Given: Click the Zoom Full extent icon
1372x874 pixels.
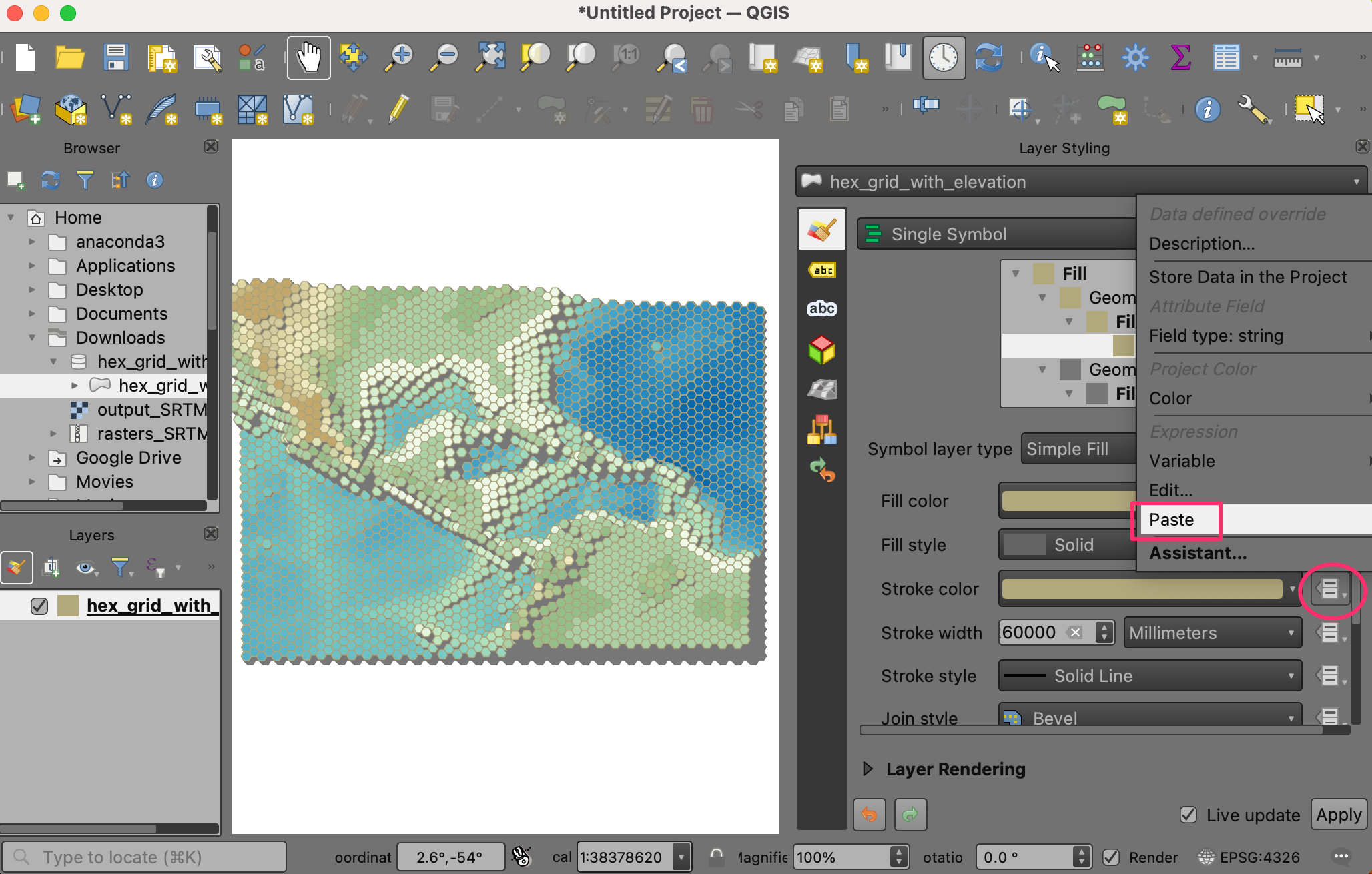Looking at the screenshot, I should coord(490,57).
